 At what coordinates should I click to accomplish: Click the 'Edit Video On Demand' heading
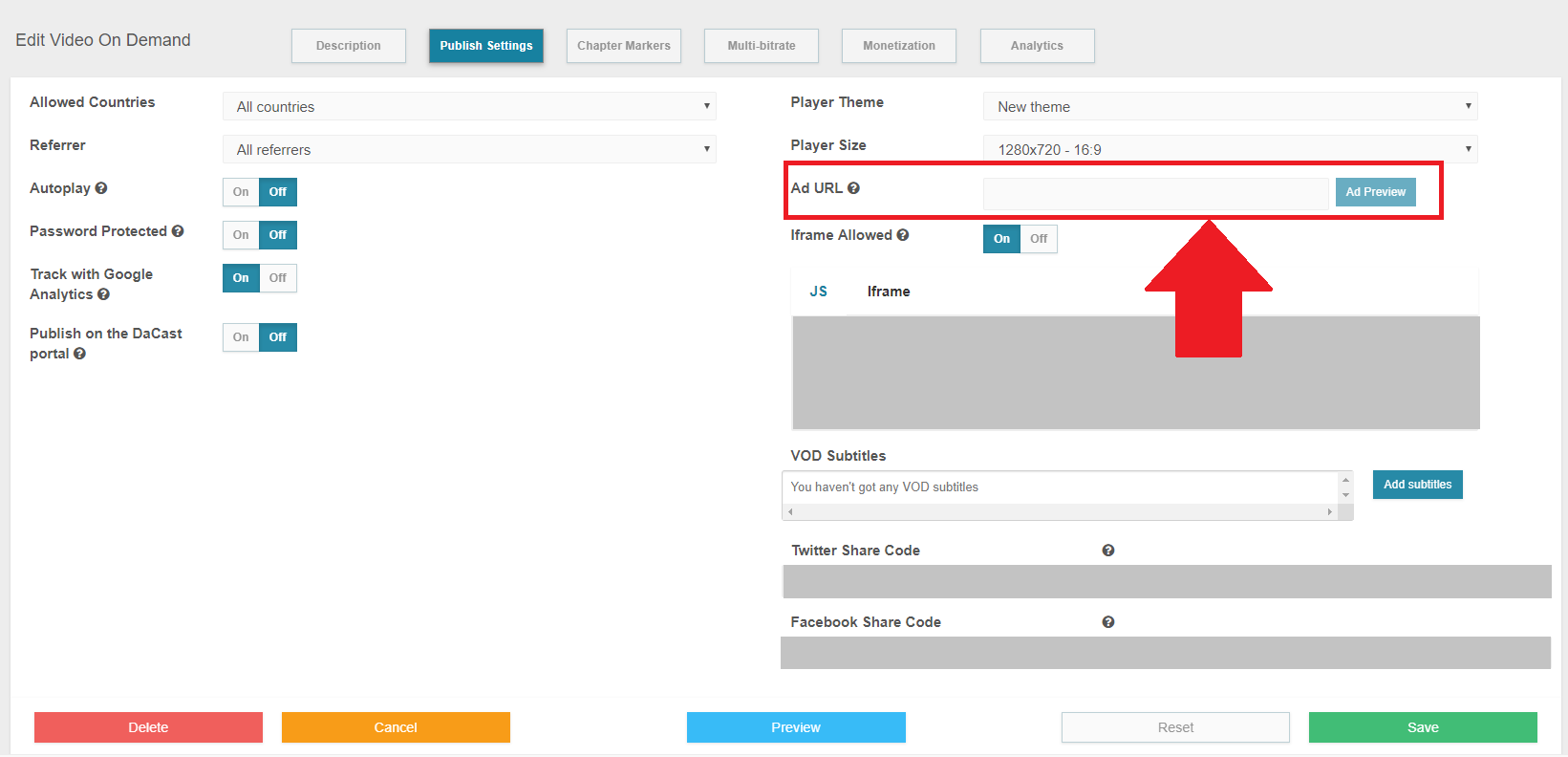coord(103,40)
